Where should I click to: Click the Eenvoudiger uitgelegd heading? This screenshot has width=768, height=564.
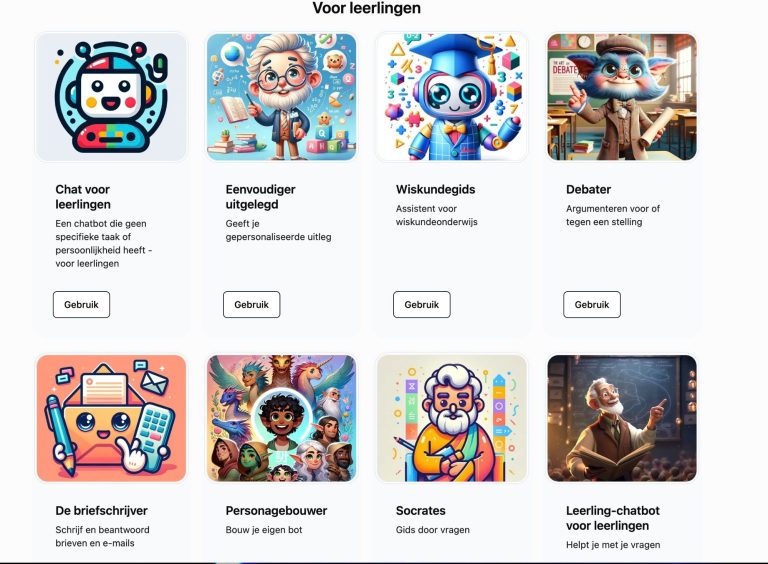click(261, 197)
